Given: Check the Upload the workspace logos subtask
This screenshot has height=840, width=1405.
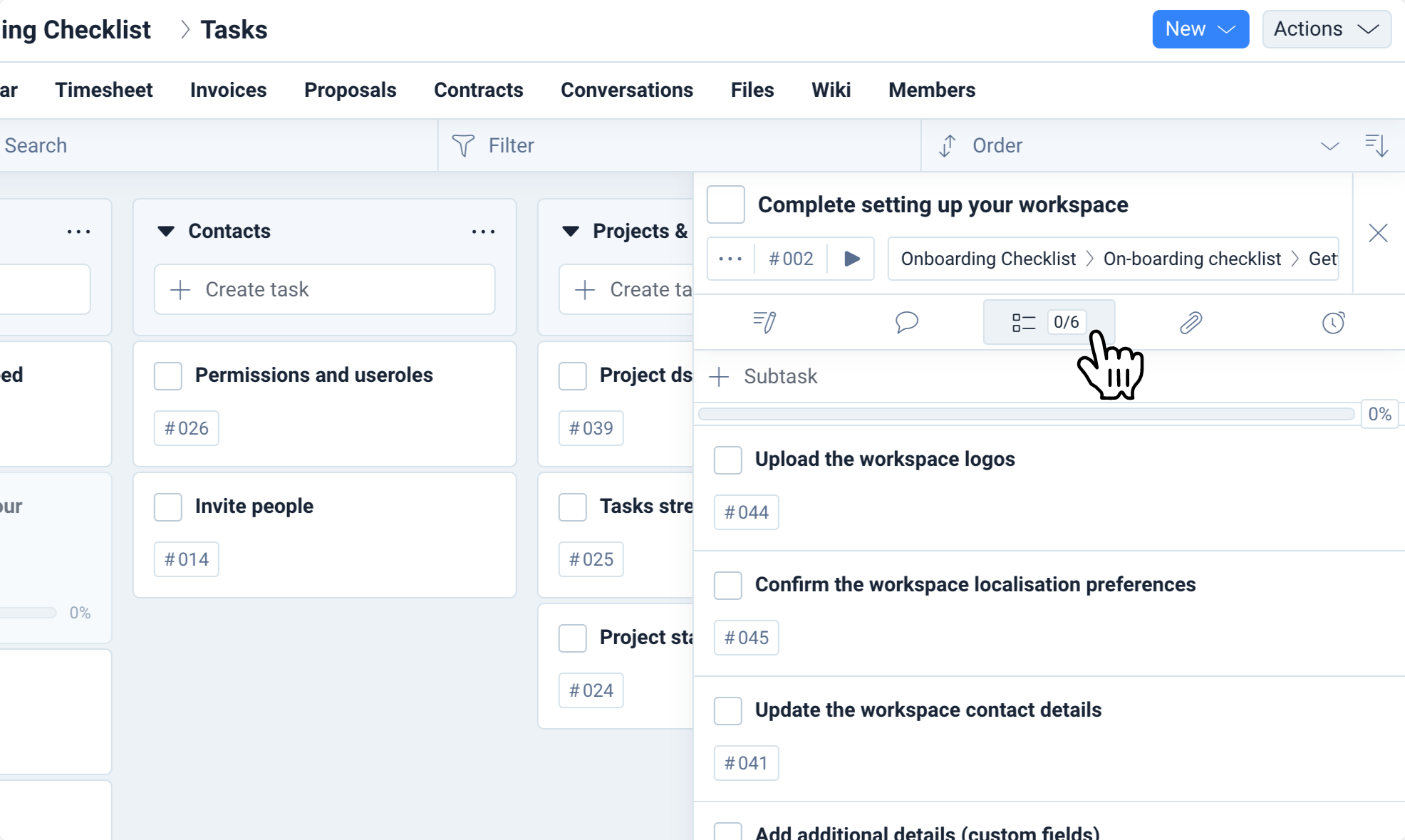Looking at the screenshot, I should tap(727, 460).
